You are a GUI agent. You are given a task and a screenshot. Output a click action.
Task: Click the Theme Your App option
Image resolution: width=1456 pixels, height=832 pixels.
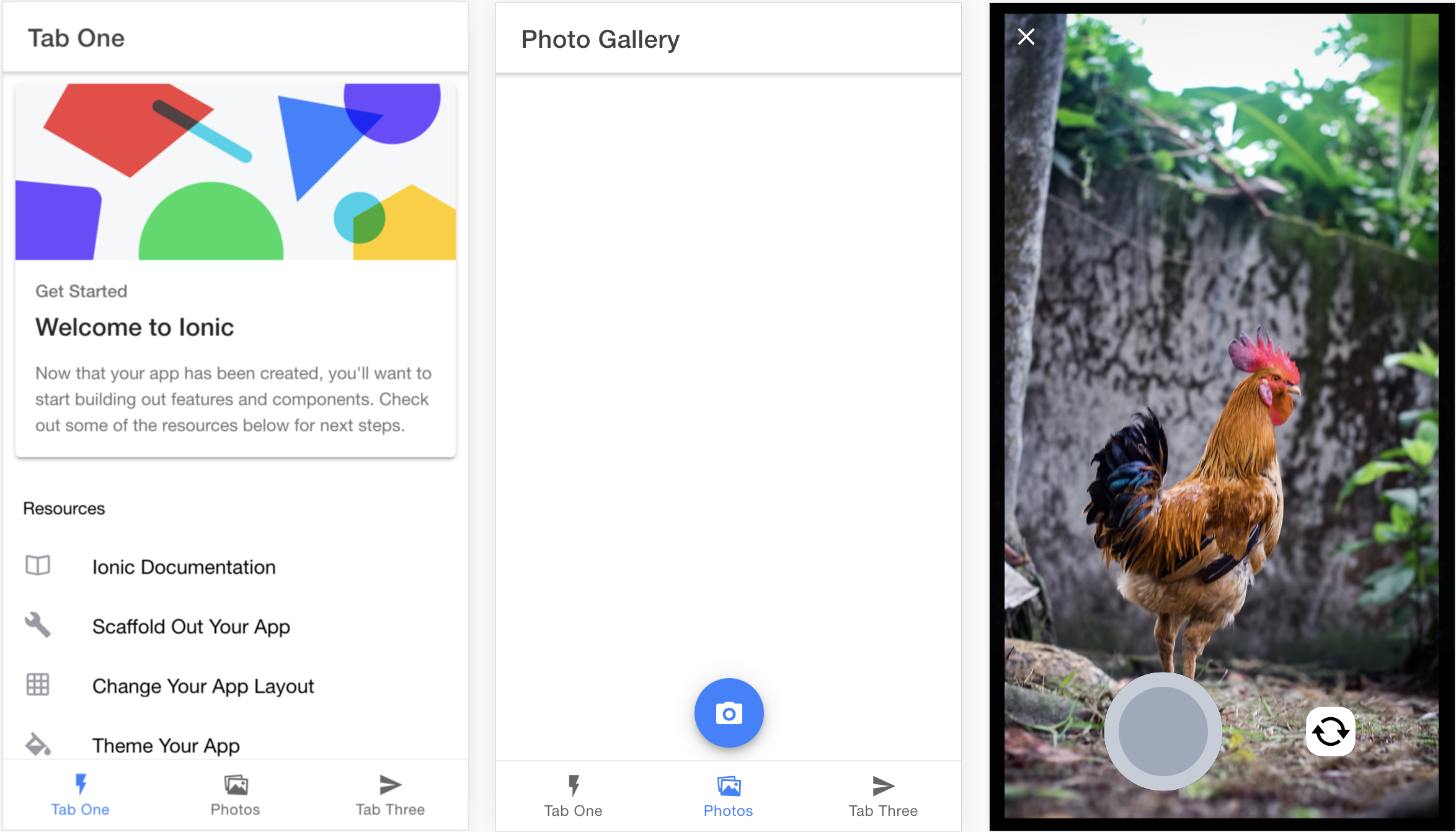[165, 744]
